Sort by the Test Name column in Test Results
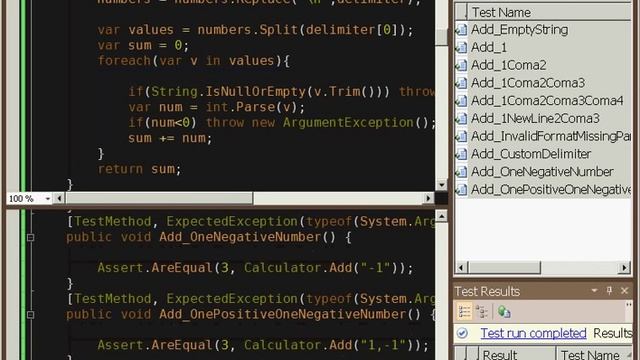 pyautogui.click(x=594, y=354)
